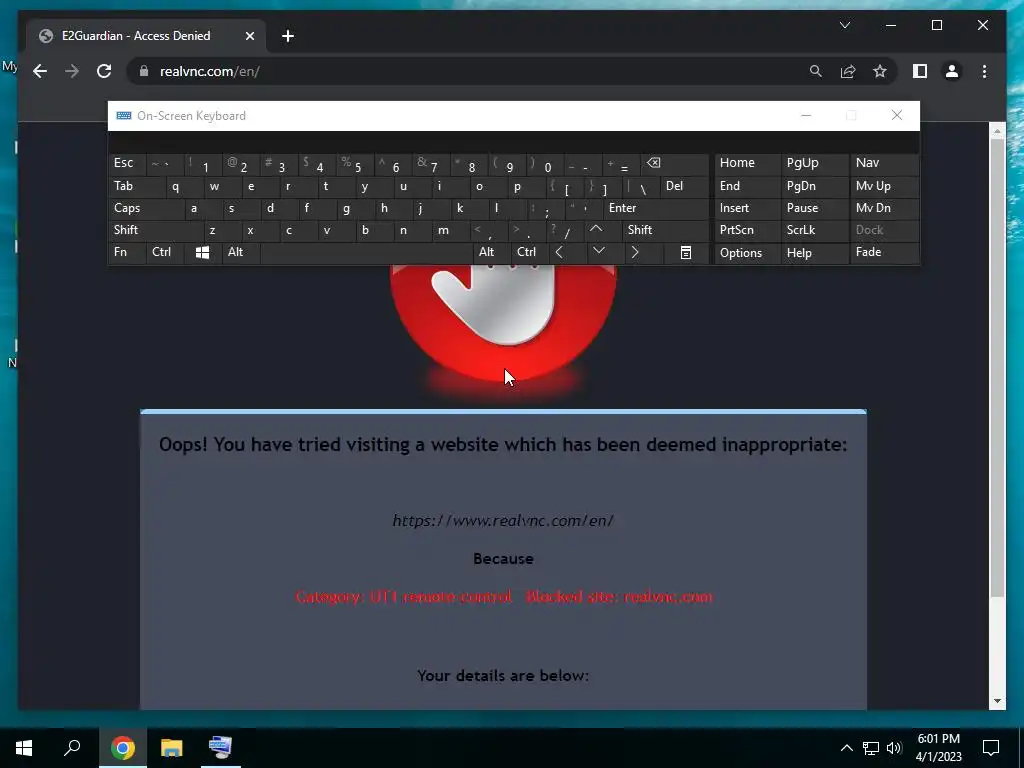
Task: Close the E2Guardian - Access Denied tab
Action: (x=249, y=36)
